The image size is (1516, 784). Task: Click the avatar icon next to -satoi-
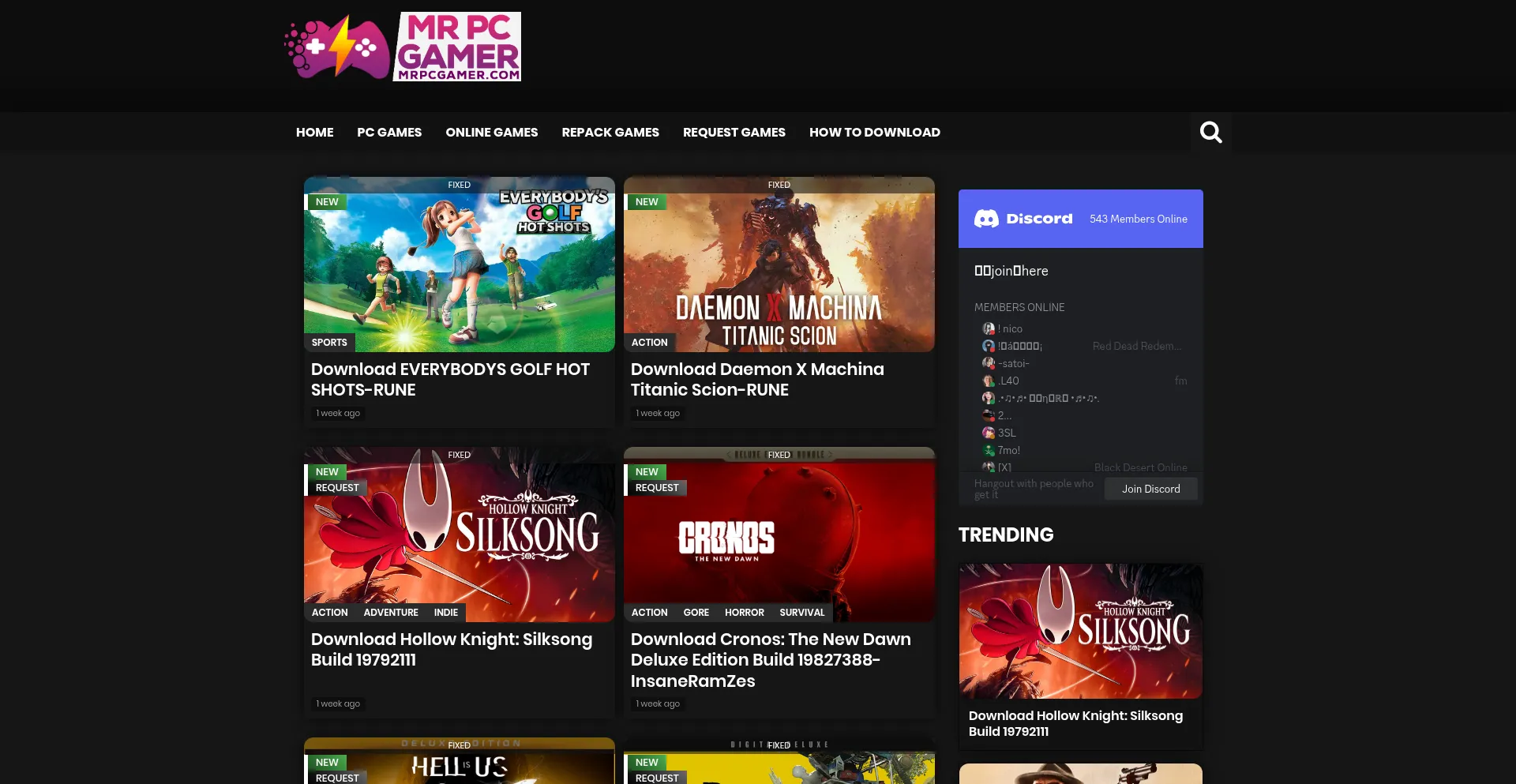(x=989, y=363)
